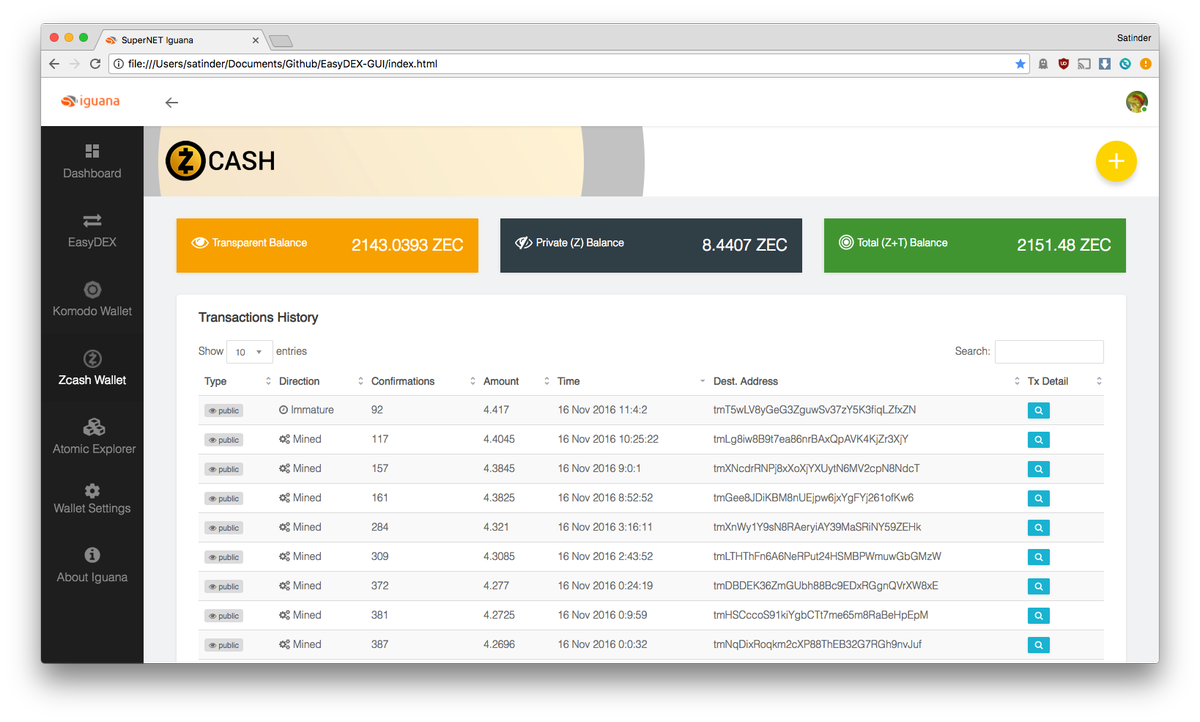Click the site info icon in address bar
This screenshot has width=1200, height=722.
click(x=118, y=63)
